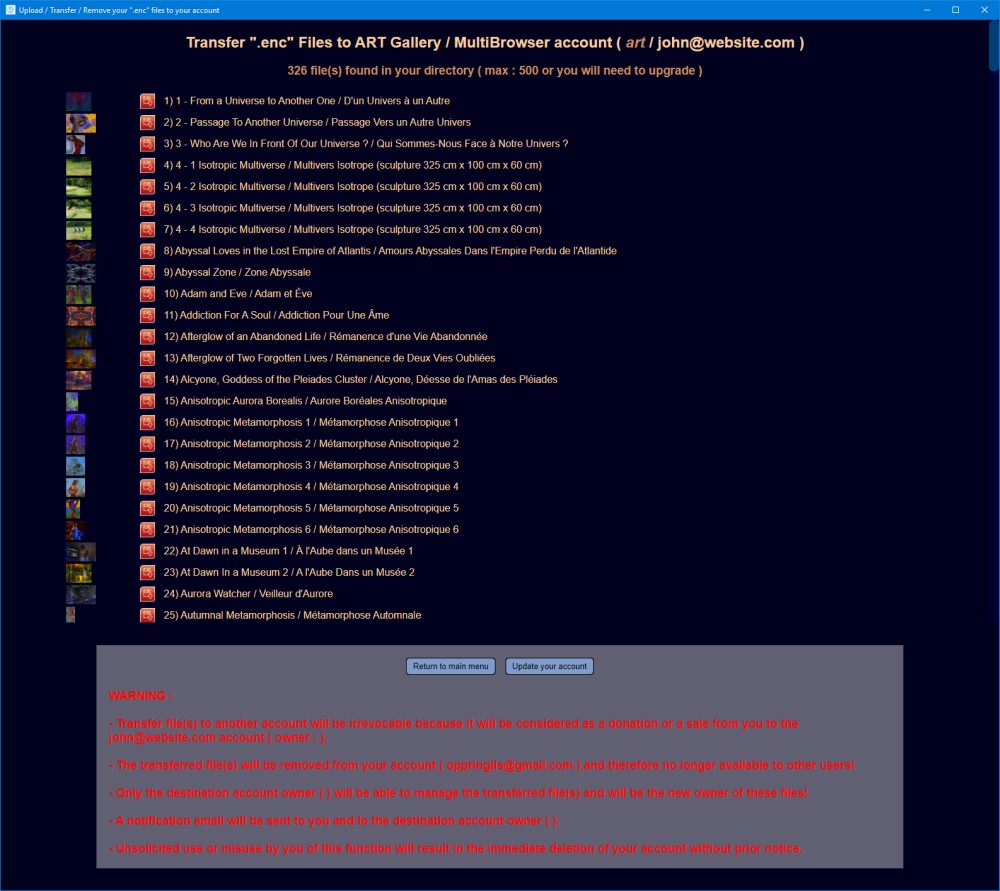This screenshot has height=891, width=1000.
Task: Click the transfer icon beside 'Anisotropic Aurora Borealis'
Action: (x=147, y=401)
